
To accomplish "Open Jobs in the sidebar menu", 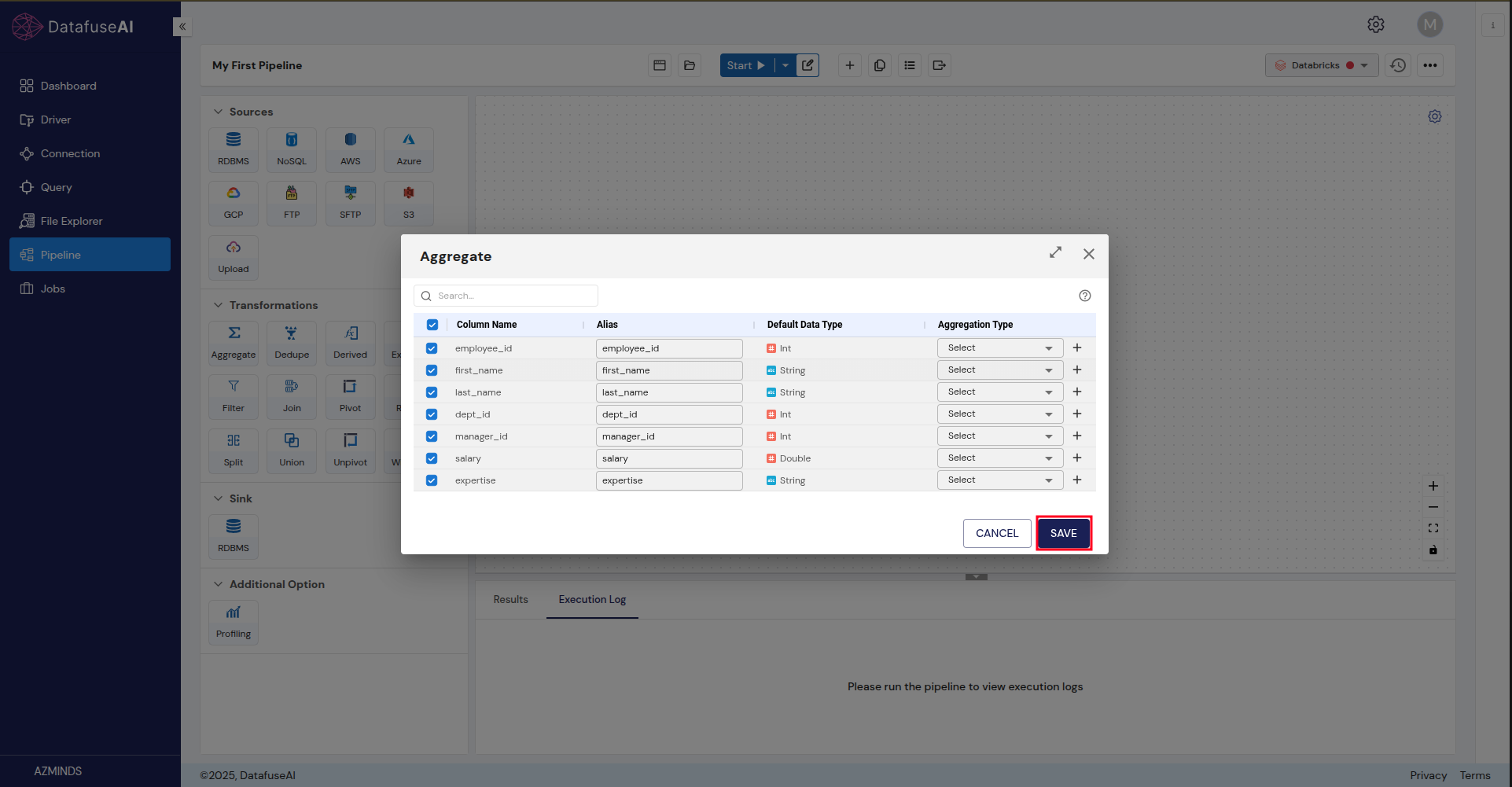I will click(53, 289).
